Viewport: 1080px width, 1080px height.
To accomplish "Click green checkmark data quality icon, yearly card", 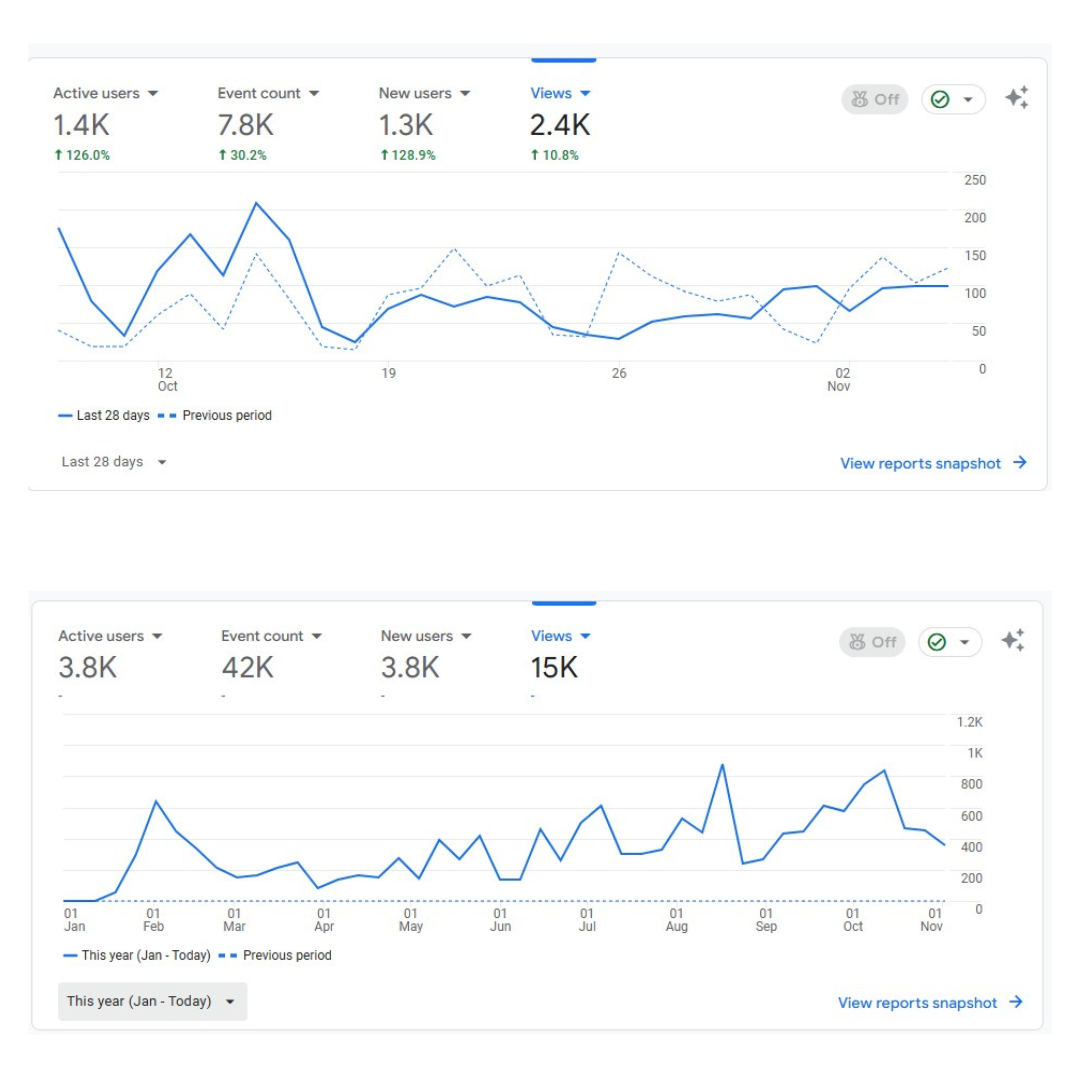I will (x=937, y=642).
